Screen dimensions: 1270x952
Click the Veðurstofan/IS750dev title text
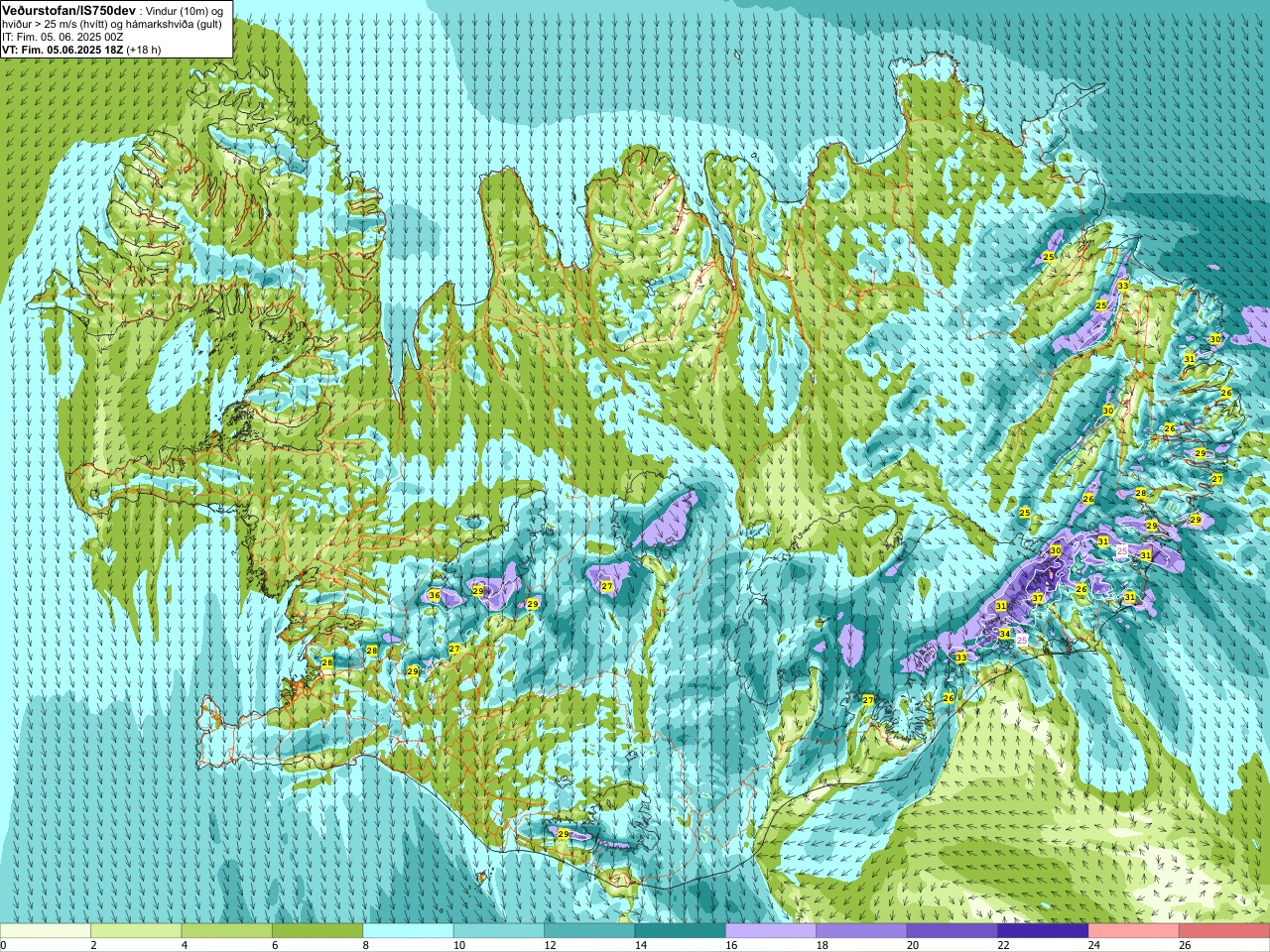click(x=69, y=9)
